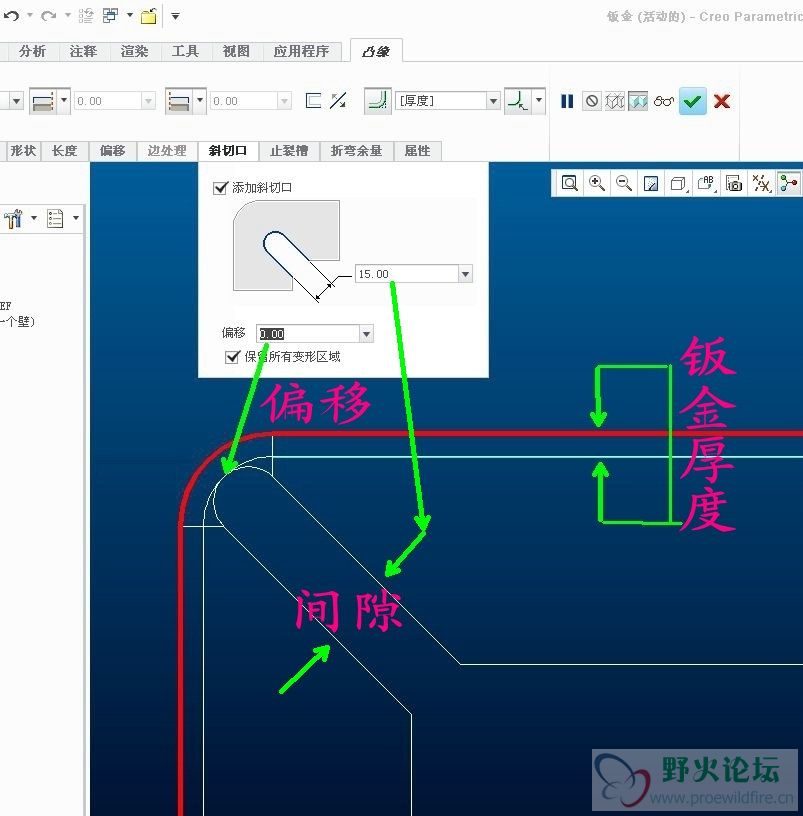
Task: Click the miter cut preview diagram
Action: coord(287,250)
